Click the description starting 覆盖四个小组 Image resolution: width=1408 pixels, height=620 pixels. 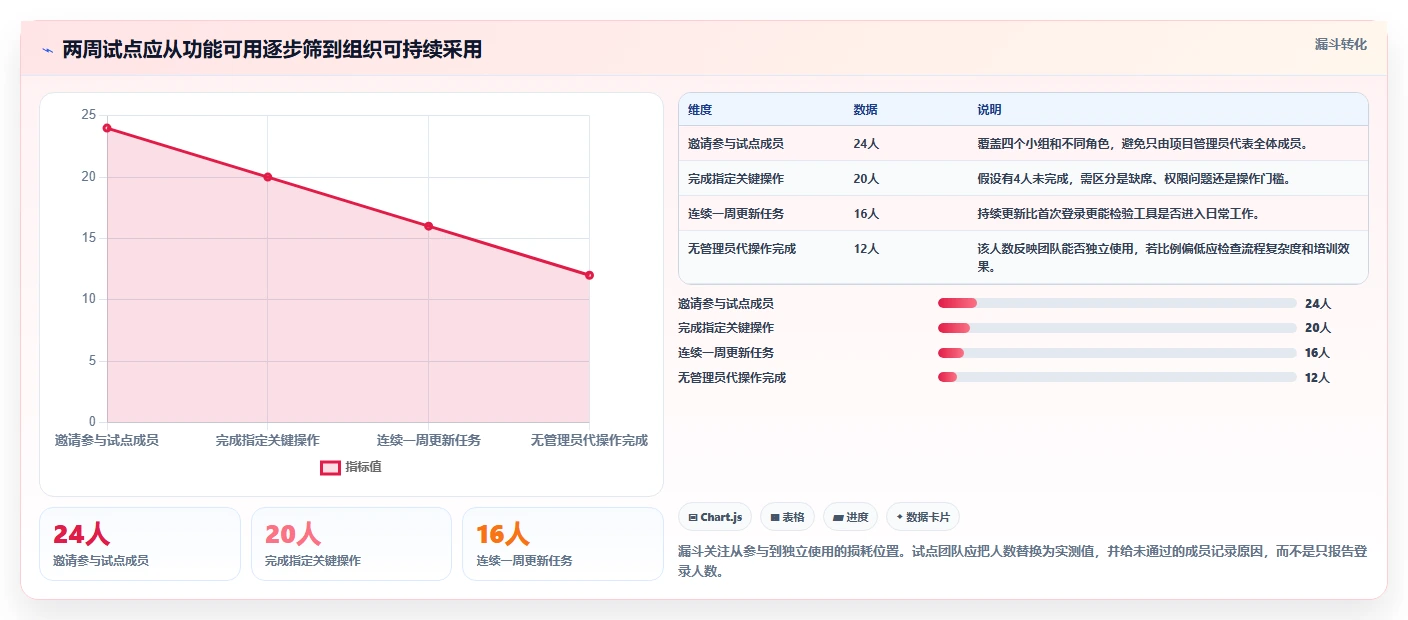pos(1143,144)
